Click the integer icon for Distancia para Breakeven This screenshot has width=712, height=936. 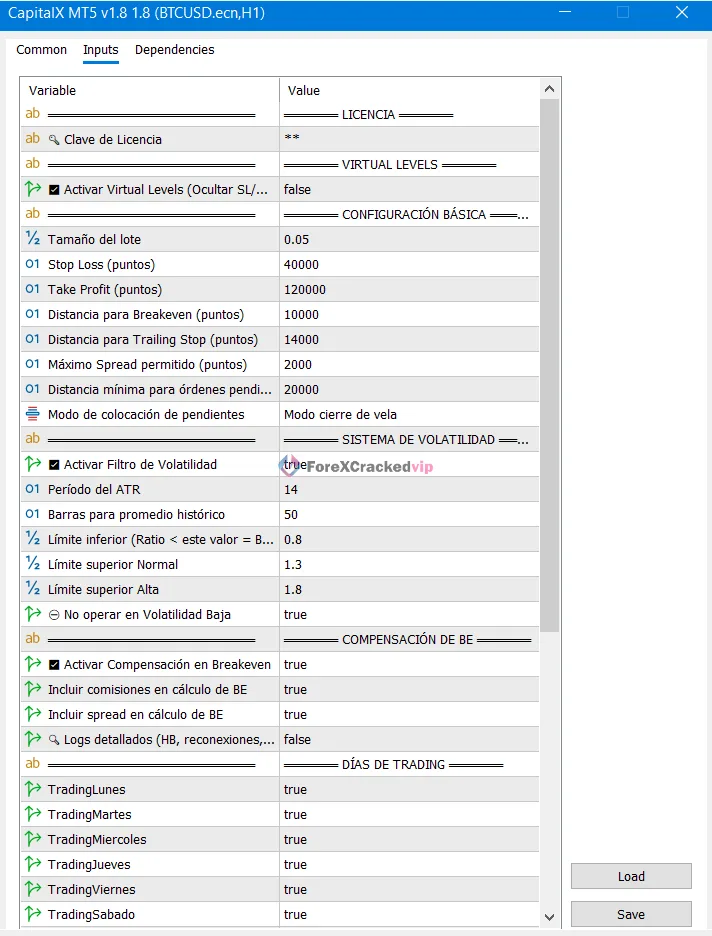(x=32, y=314)
